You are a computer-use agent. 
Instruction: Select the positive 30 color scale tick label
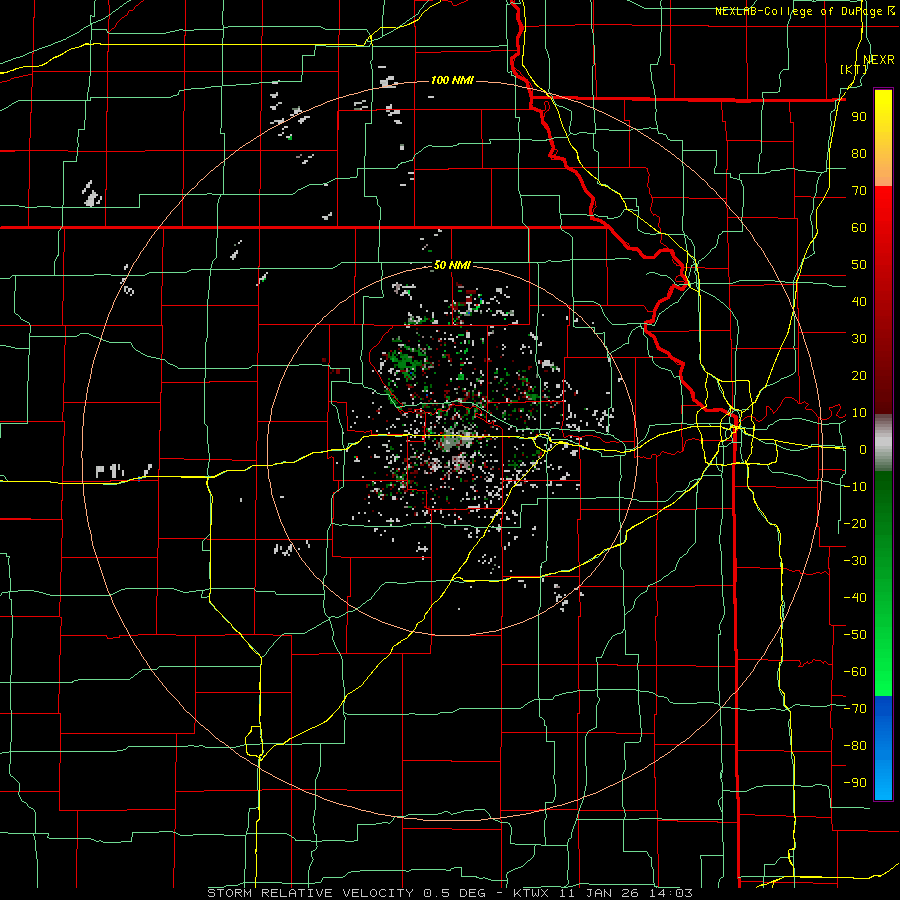pos(859,339)
